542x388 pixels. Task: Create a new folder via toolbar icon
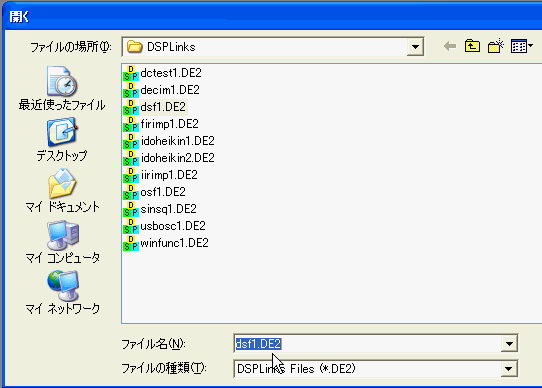(x=495, y=46)
